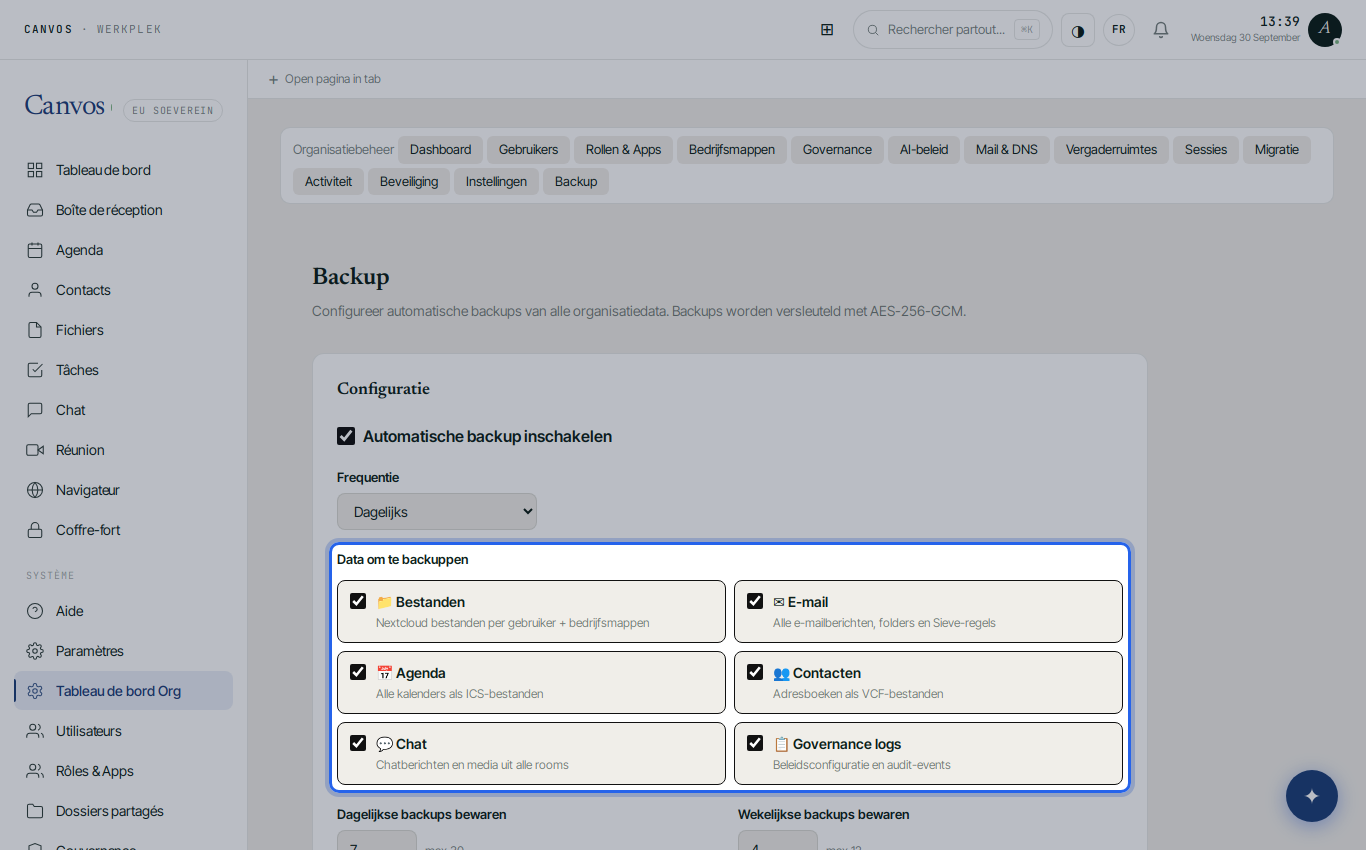Select the Backup tab
Screen dimensions: 1366x850
pyautogui.click(x=576, y=182)
